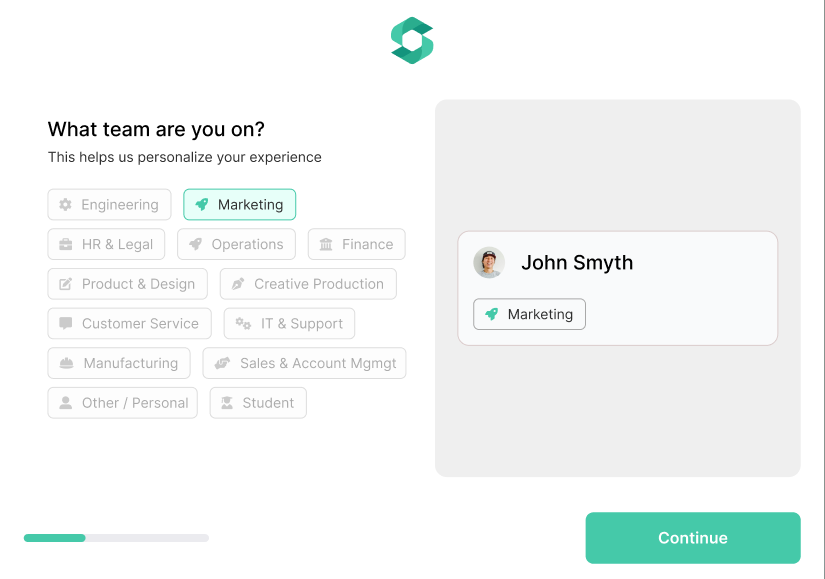The width and height of the screenshot is (825, 579).
Task: Click the speech bubble icon for Customer Service
Action: (66, 323)
